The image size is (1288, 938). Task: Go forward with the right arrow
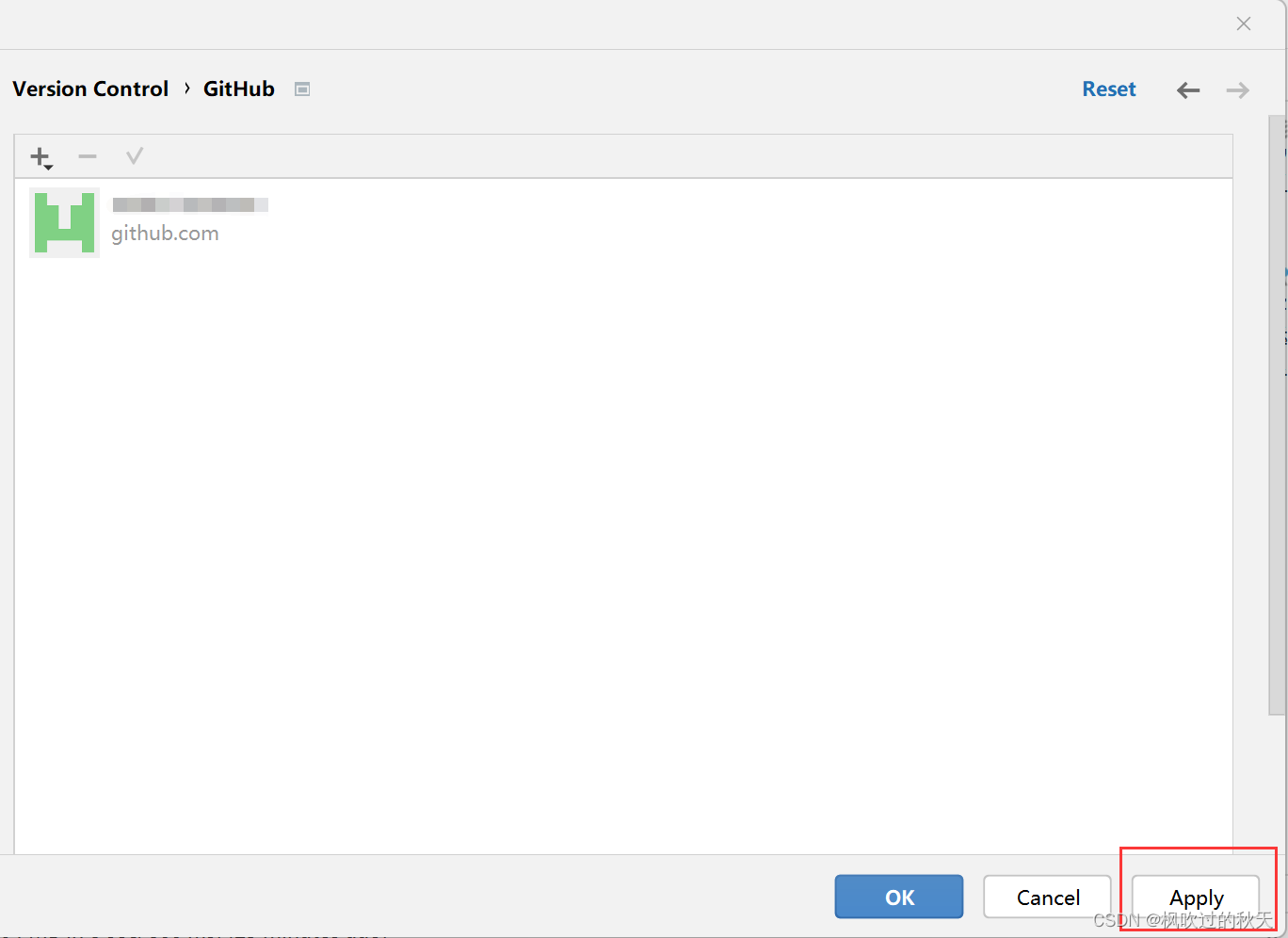coord(1238,90)
